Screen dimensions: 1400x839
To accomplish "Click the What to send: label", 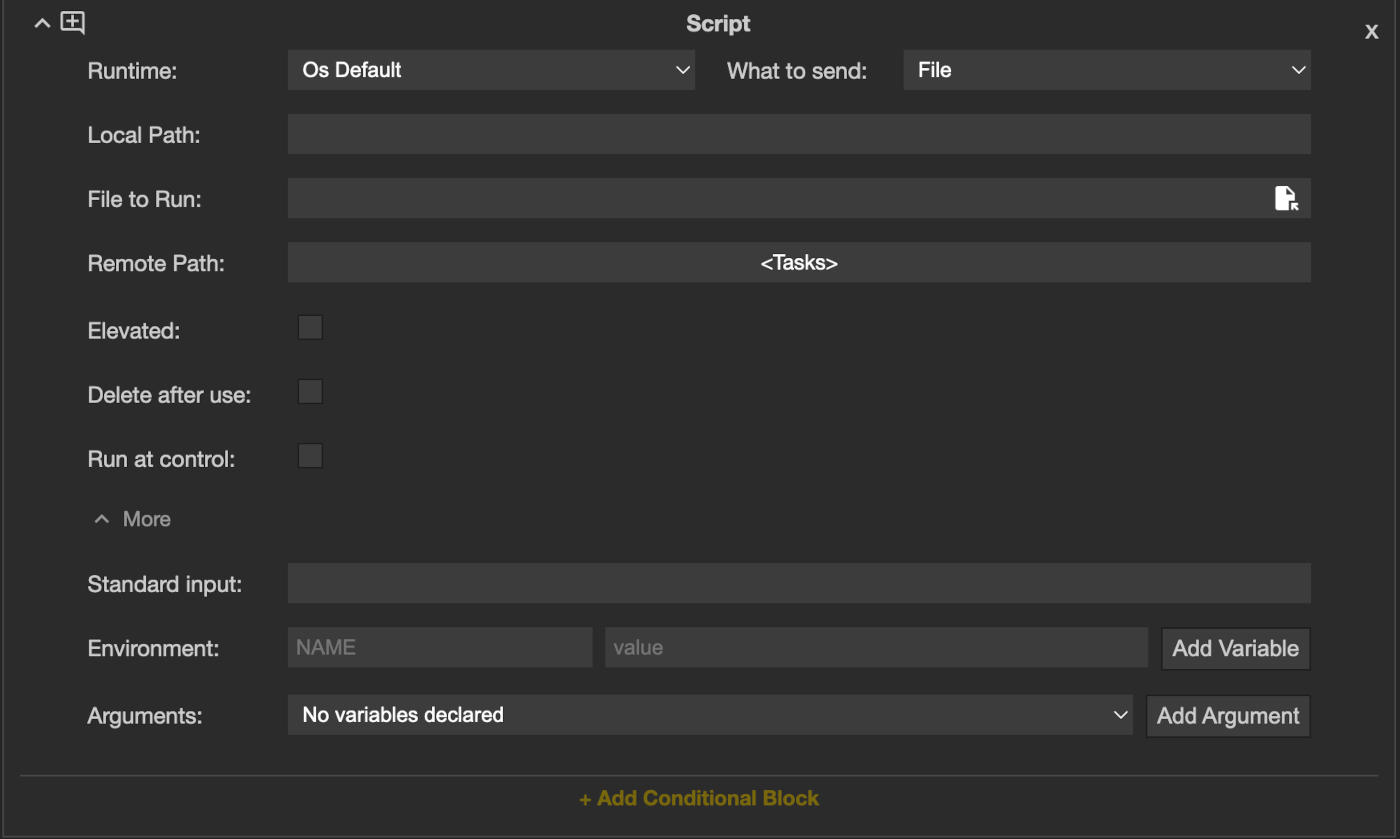I will [797, 71].
